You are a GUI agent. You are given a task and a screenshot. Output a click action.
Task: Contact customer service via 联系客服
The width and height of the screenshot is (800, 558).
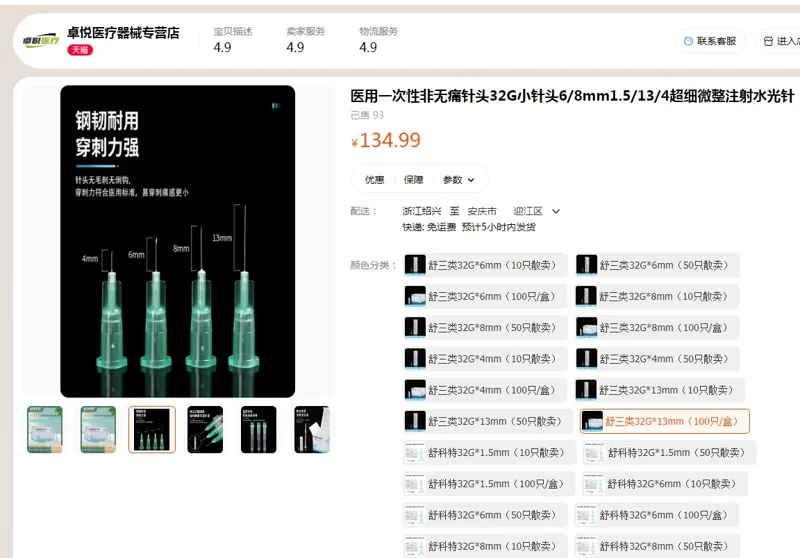click(x=711, y=41)
